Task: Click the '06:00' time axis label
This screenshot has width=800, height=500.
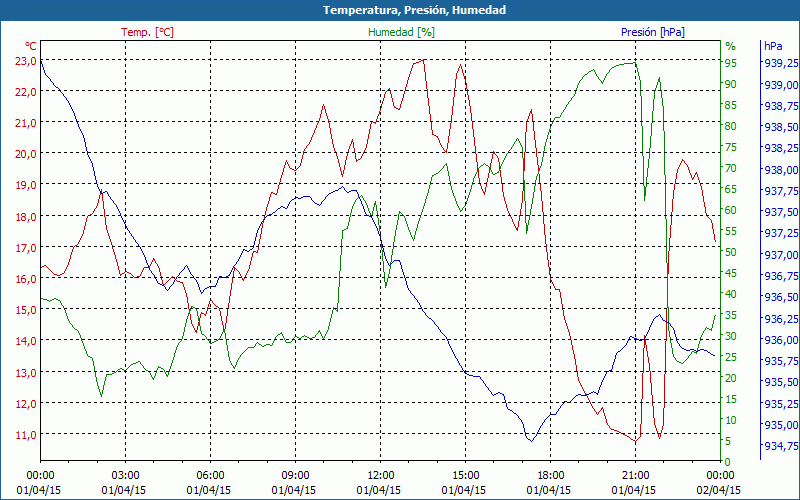Action: (210, 476)
